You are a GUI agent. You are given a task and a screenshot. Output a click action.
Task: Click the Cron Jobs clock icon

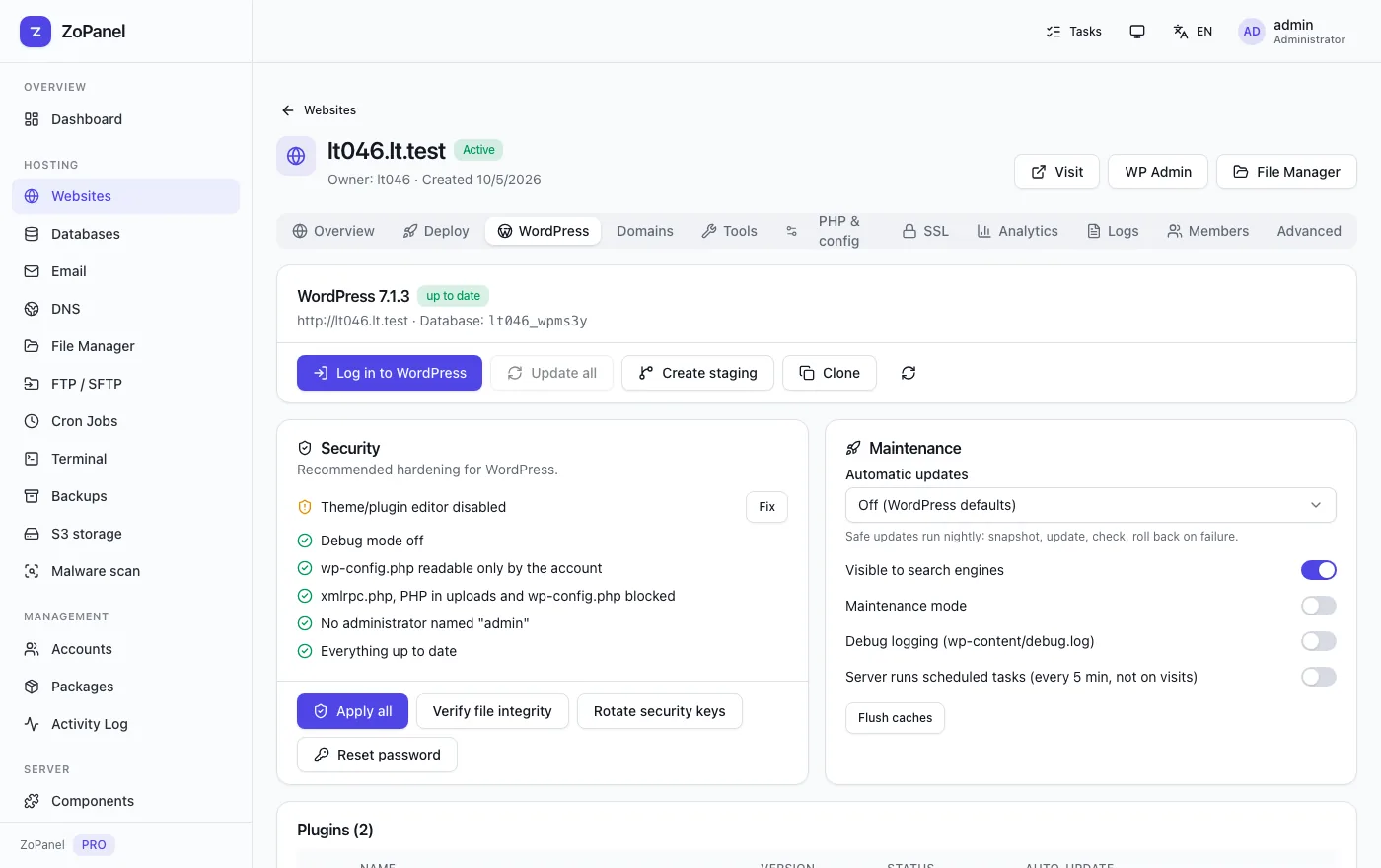[32, 421]
